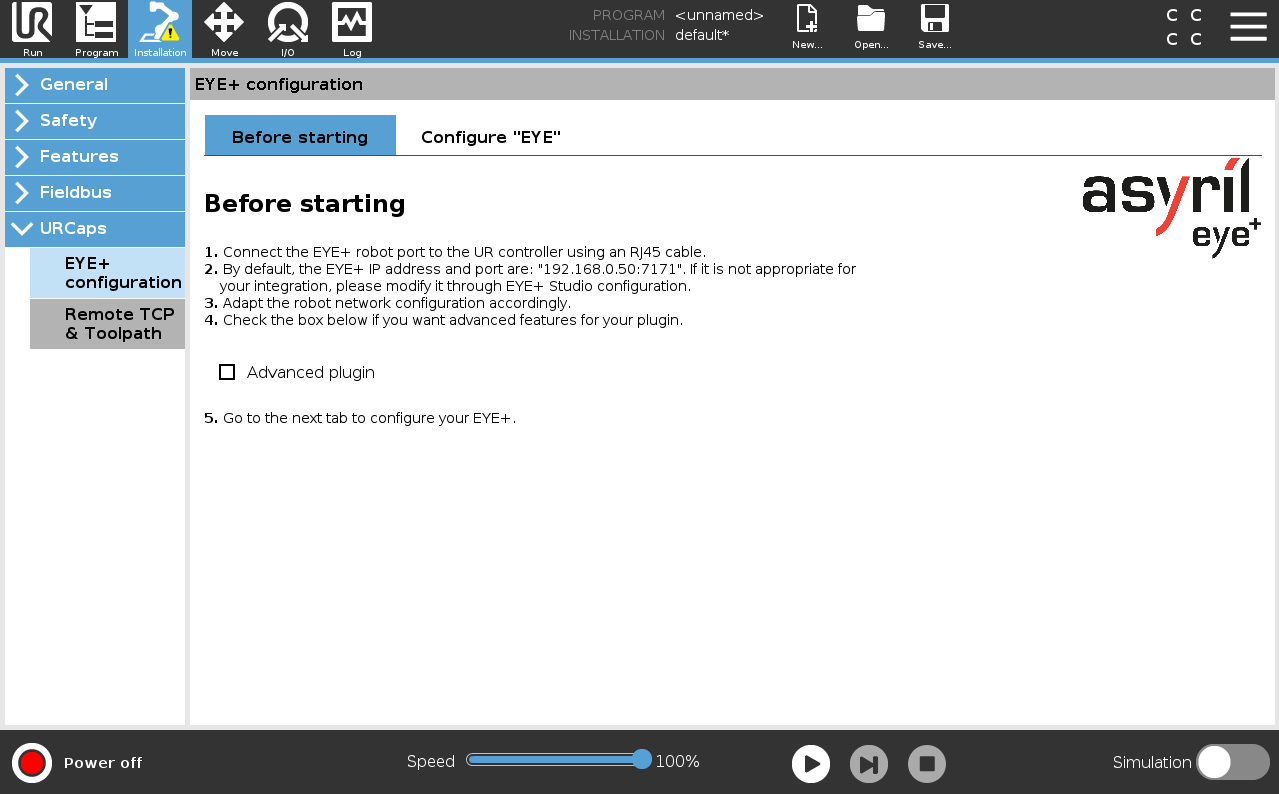The width and height of the screenshot is (1279, 794).
Task: Open the Run screen icon
Action: point(32,29)
